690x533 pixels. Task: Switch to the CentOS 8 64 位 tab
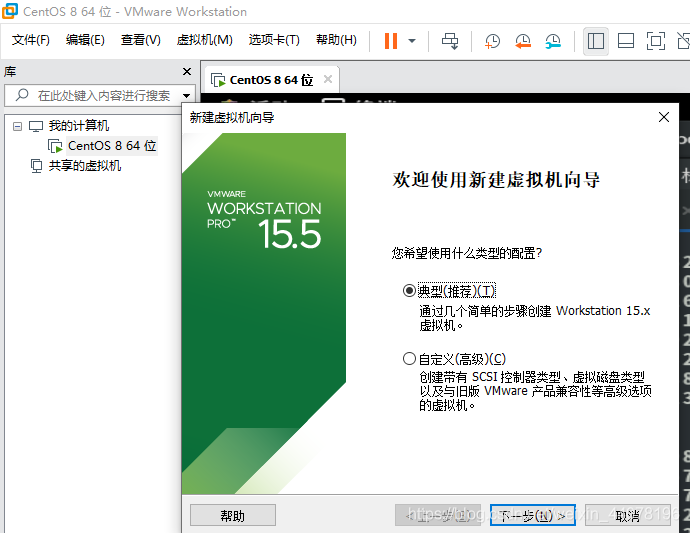point(271,80)
